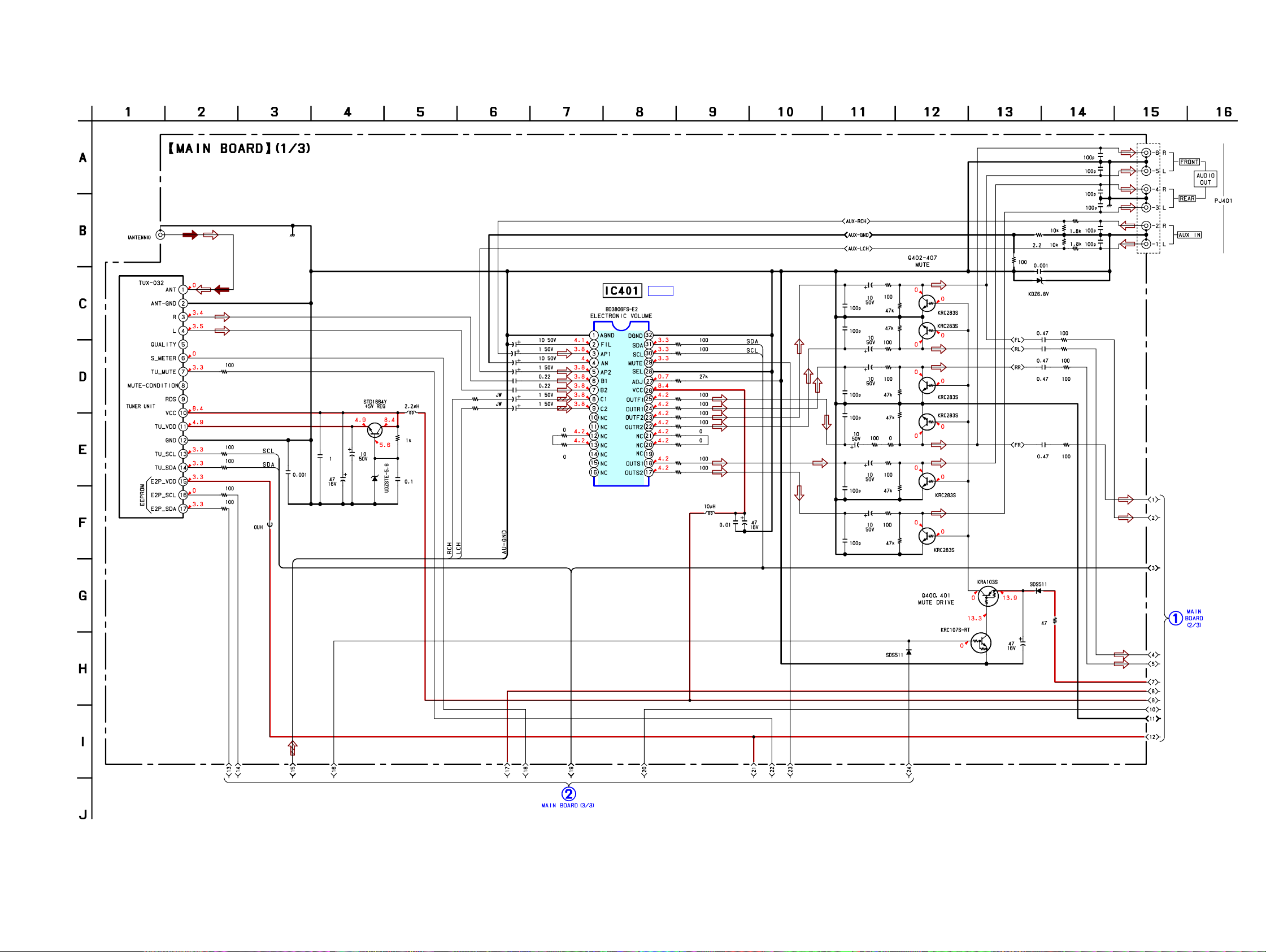Image resolution: width=1266 pixels, height=952 pixels.
Task: Click the KRA103S mute drive transistor
Action: click(x=988, y=597)
